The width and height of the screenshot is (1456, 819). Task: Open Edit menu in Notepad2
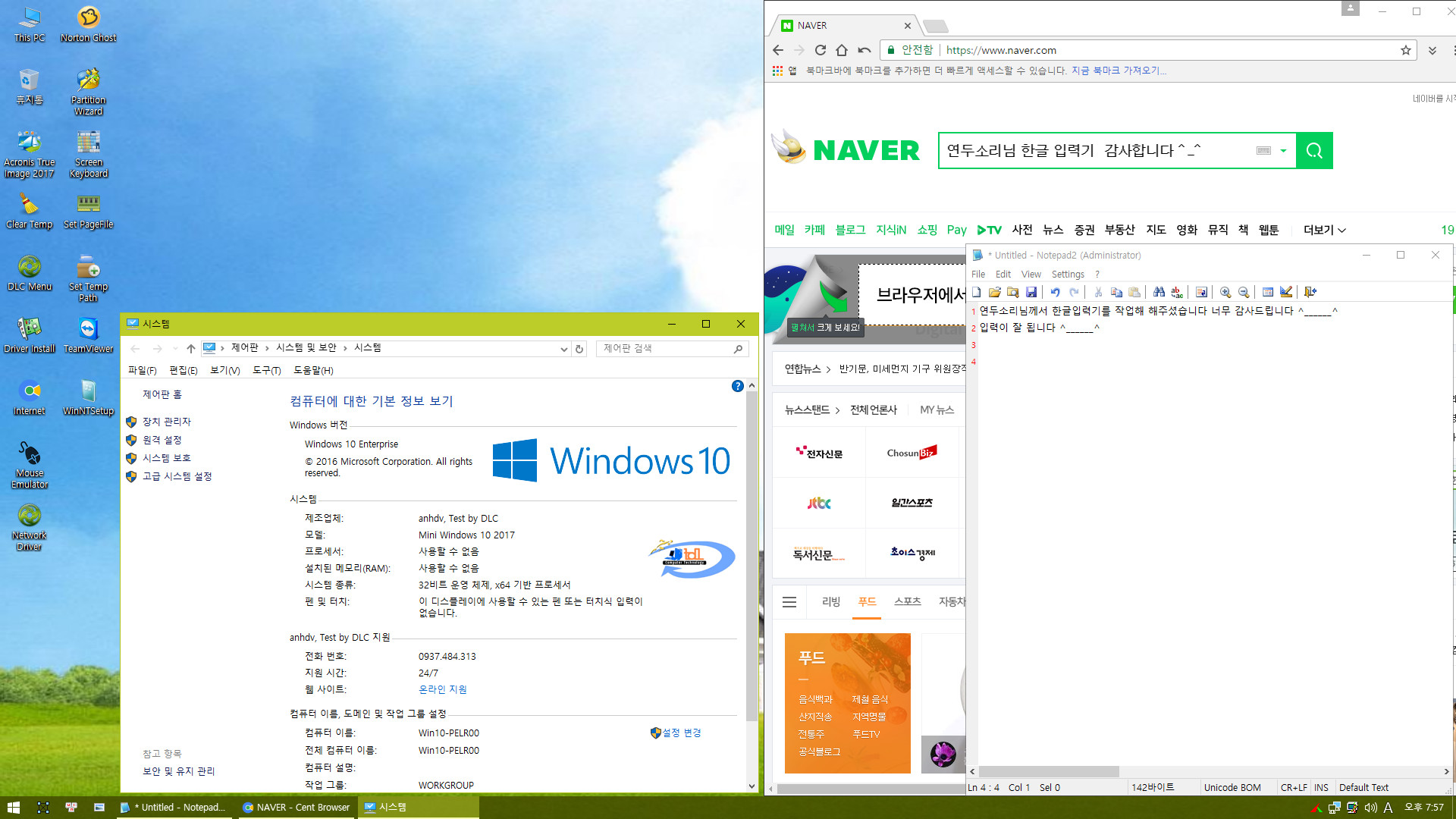(x=1003, y=275)
